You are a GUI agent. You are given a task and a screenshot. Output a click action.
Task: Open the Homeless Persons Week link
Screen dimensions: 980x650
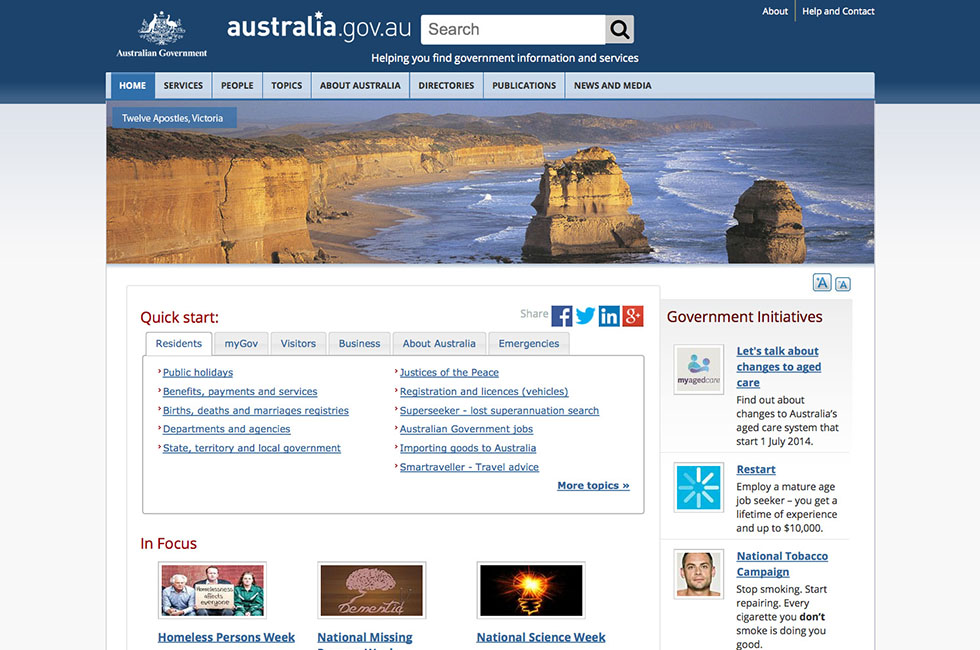coord(226,638)
